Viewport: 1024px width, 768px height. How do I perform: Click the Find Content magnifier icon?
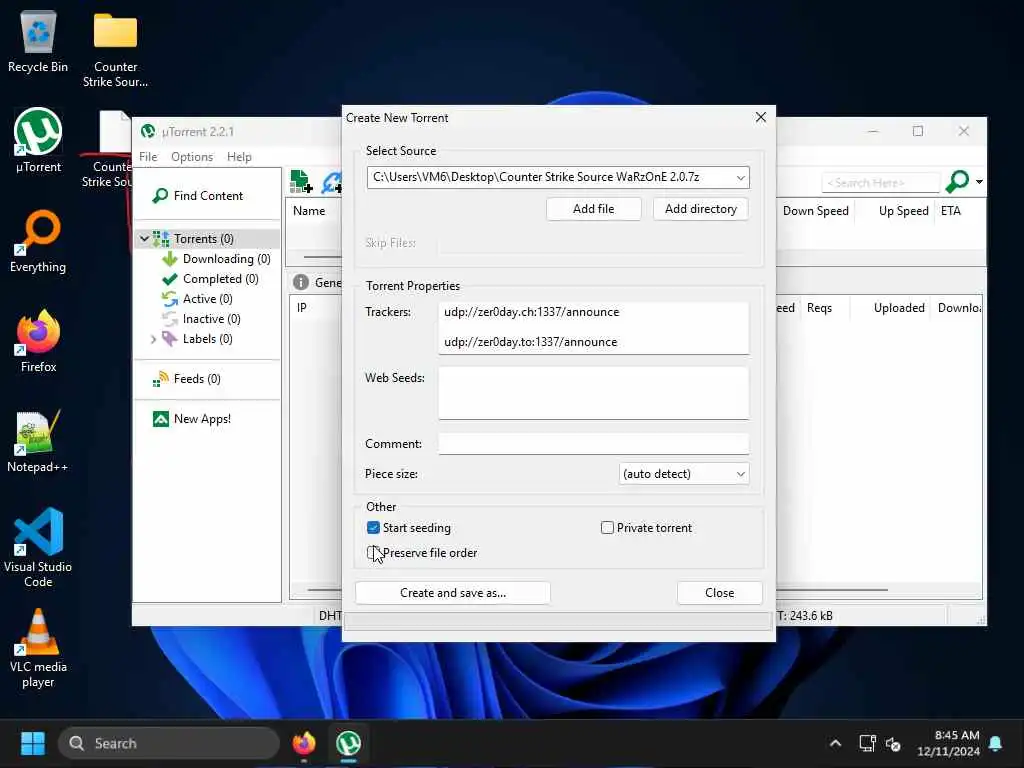click(160, 195)
